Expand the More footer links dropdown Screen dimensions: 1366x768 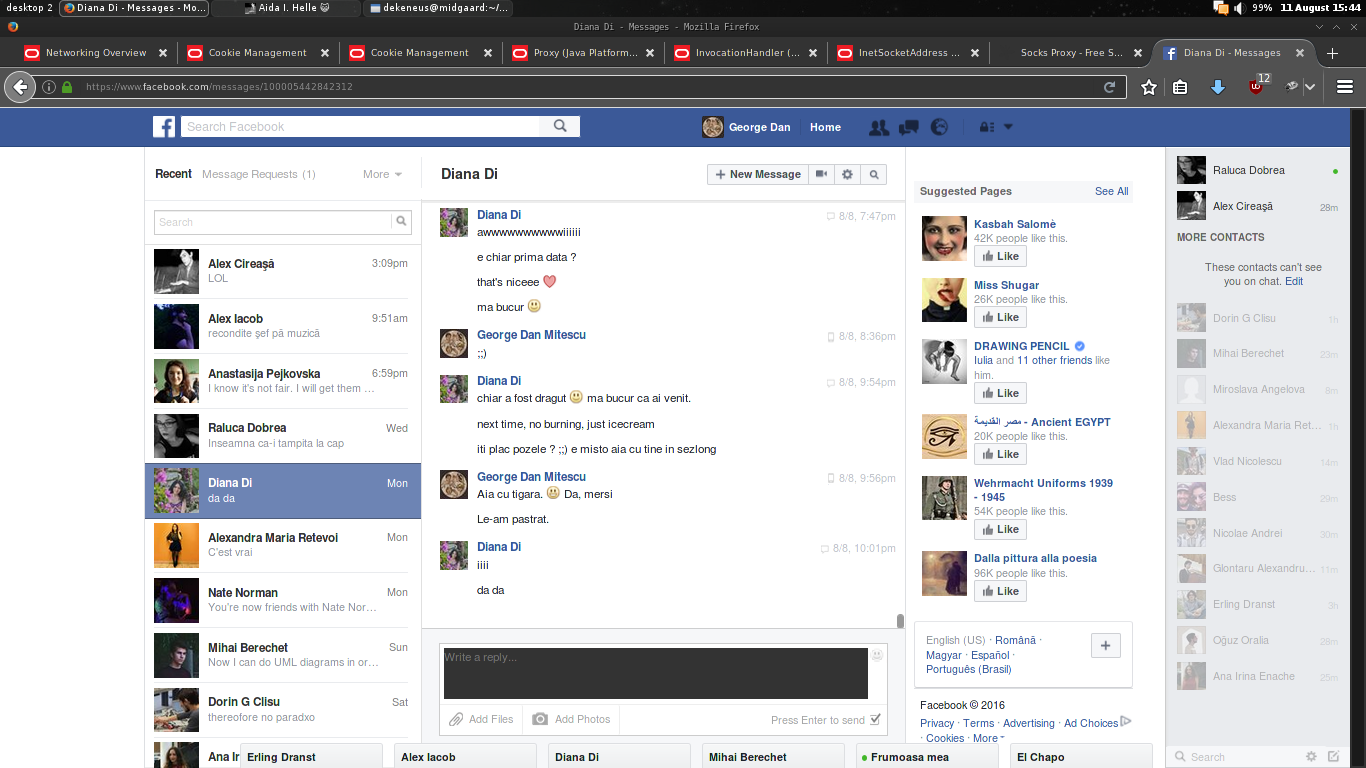point(987,738)
